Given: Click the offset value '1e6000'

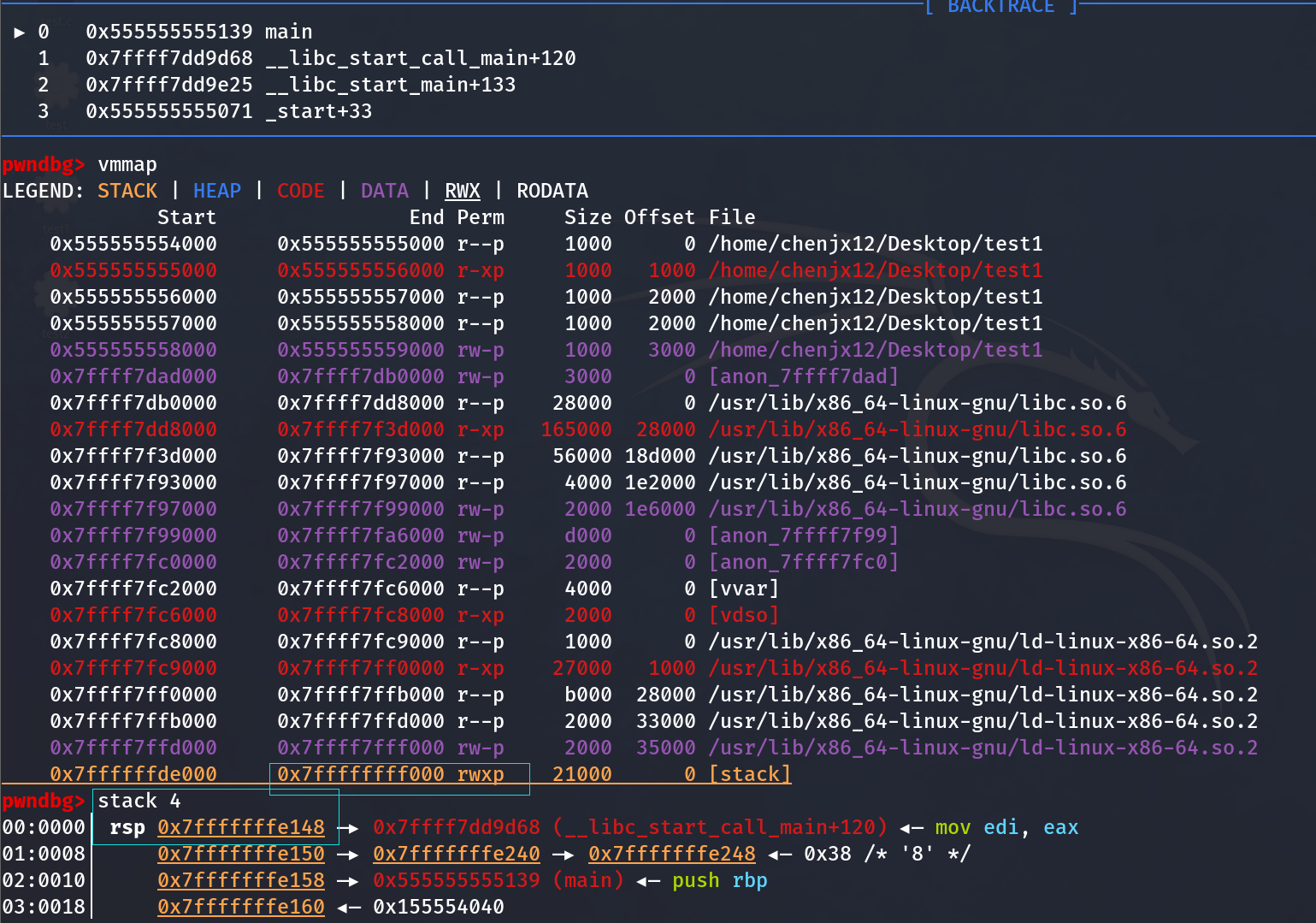Looking at the screenshot, I should (x=660, y=509).
